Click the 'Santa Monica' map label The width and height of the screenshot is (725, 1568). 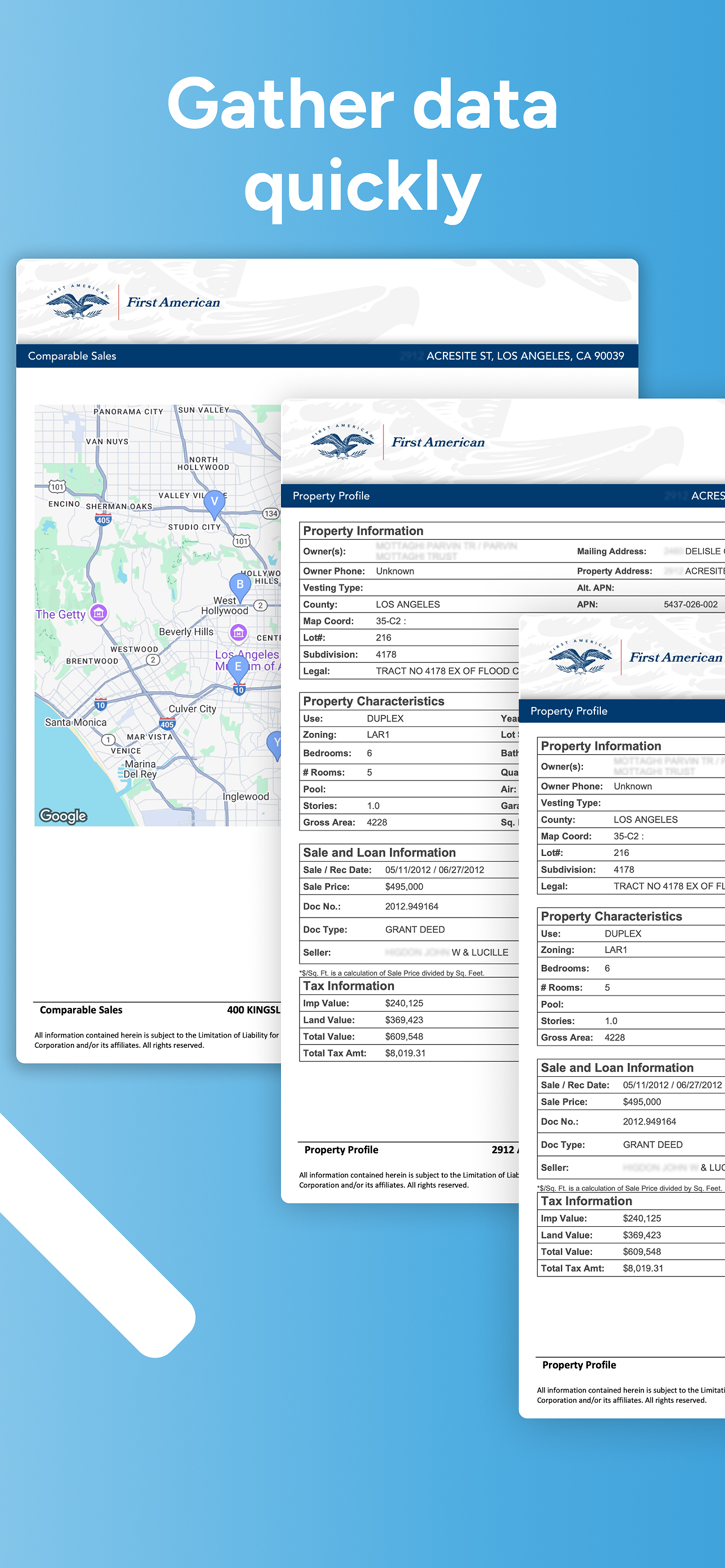point(76,722)
